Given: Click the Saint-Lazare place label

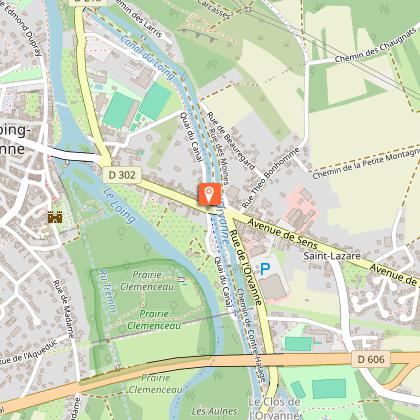Looking at the screenshot, I should 332,256.
